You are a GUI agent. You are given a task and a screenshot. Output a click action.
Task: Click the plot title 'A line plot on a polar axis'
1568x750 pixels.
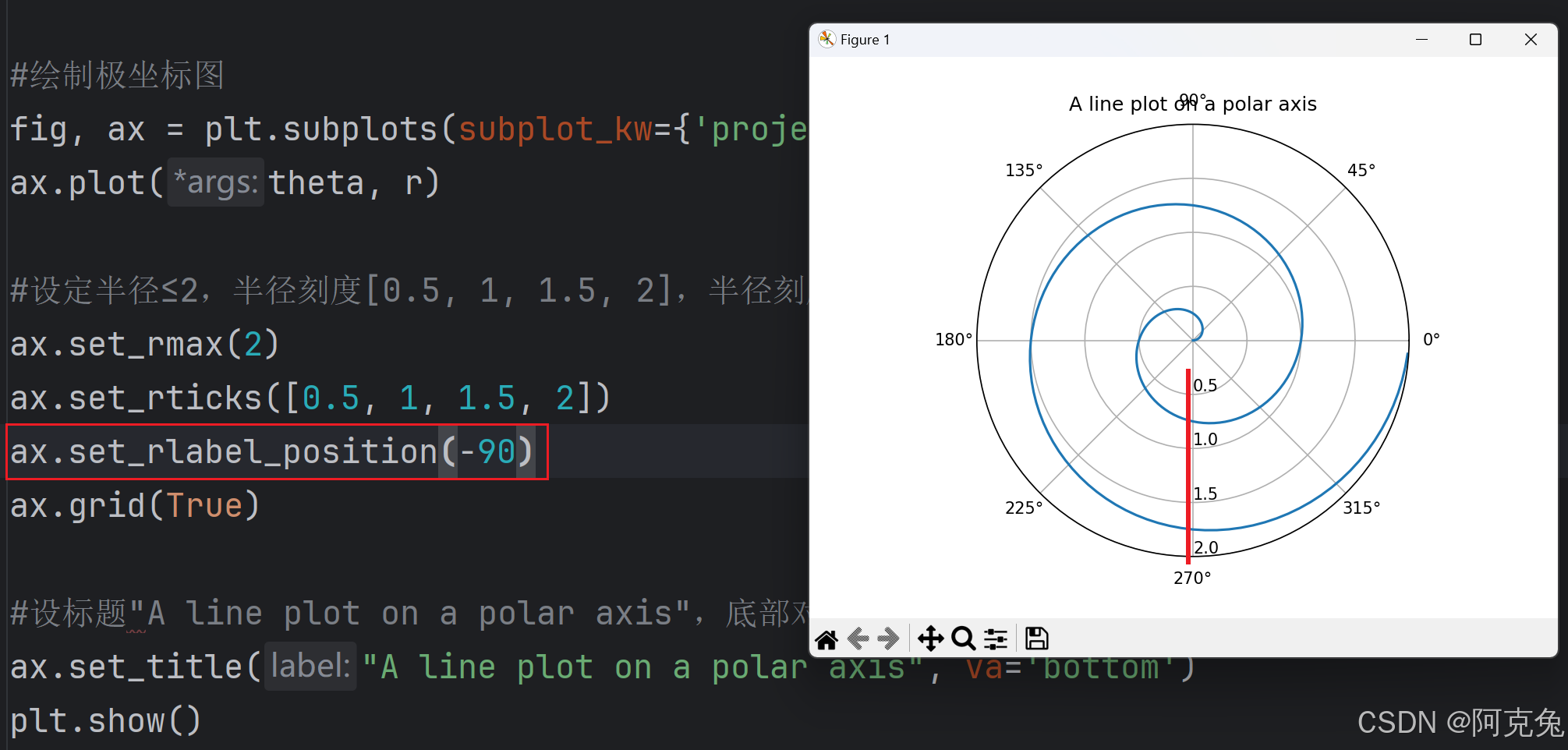[1193, 103]
